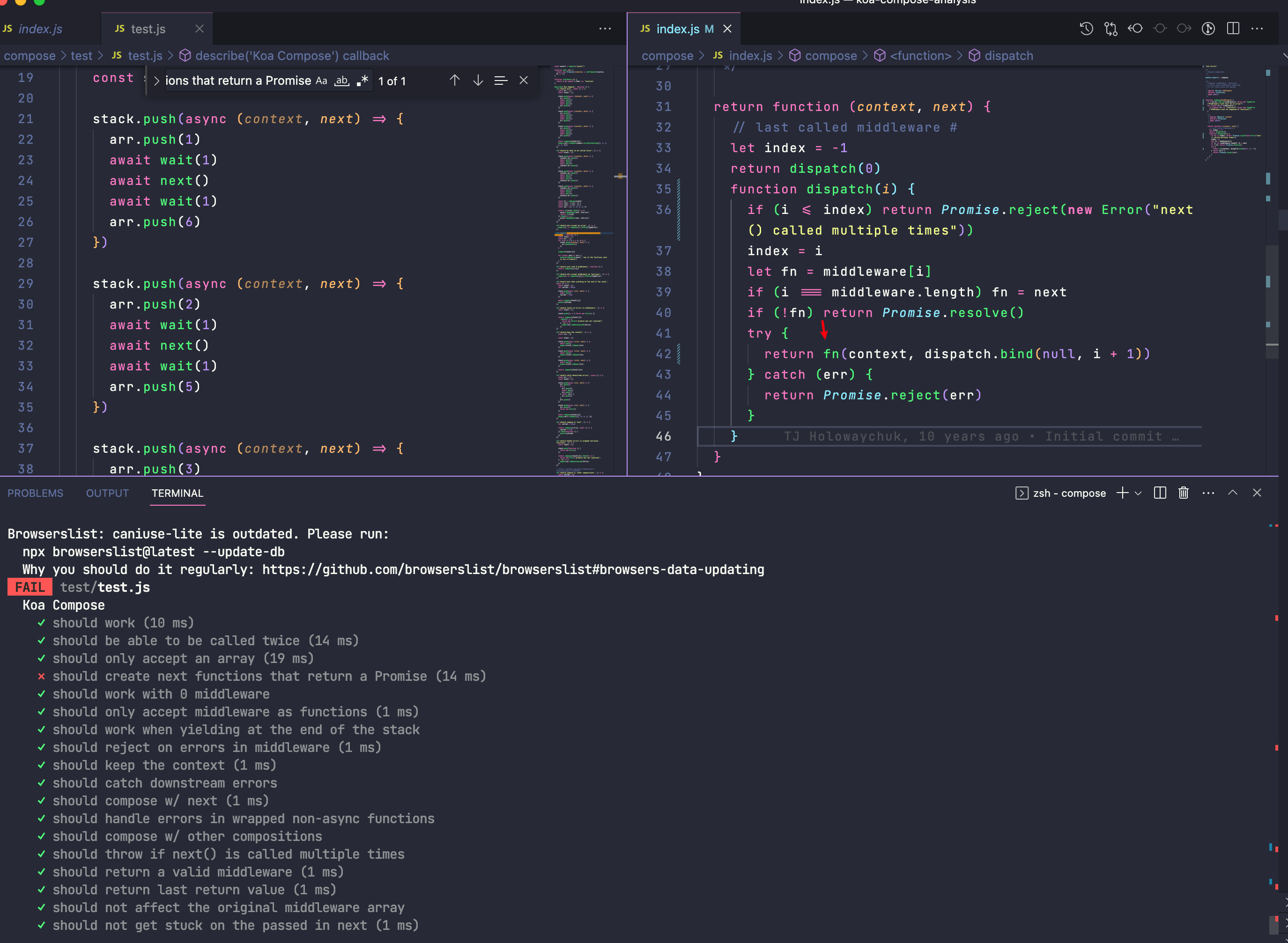Split the terminal panel
The image size is (1288, 943).
pos(1160,493)
